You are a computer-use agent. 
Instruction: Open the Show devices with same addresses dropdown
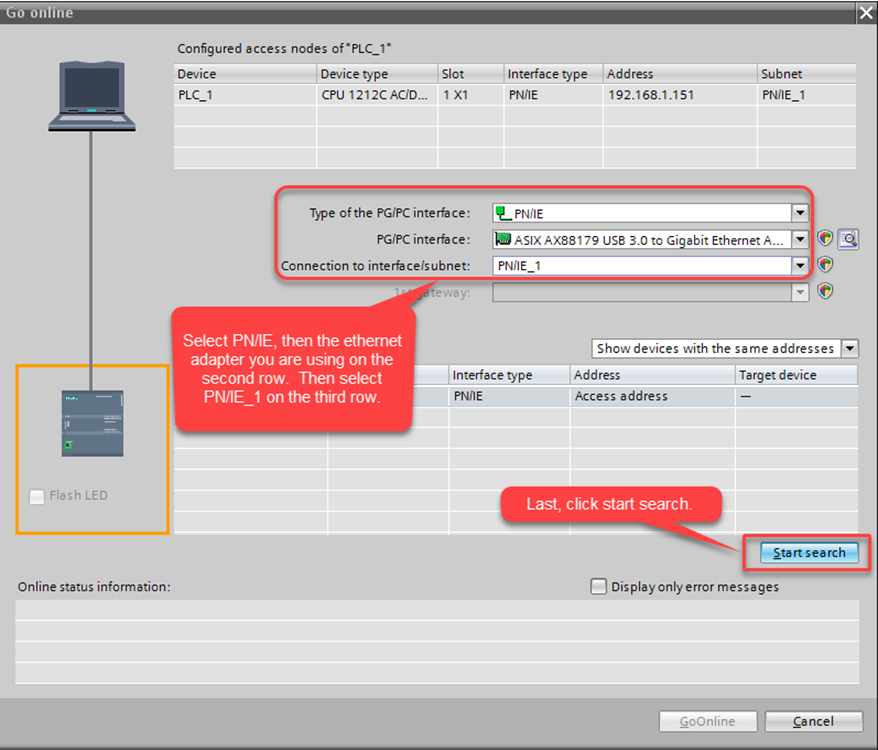[x=850, y=348]
